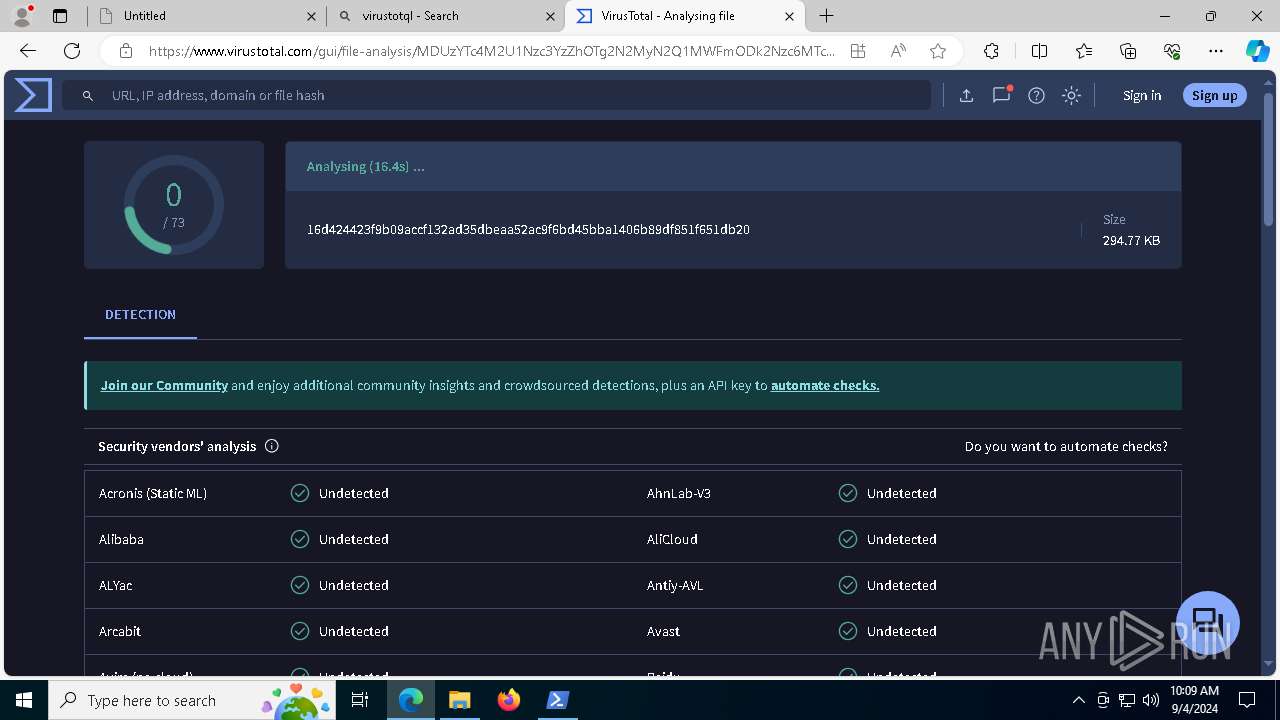Open the volume speaker tray icon
Viewport: 1280px width, 720px height.
point(1150,700)
